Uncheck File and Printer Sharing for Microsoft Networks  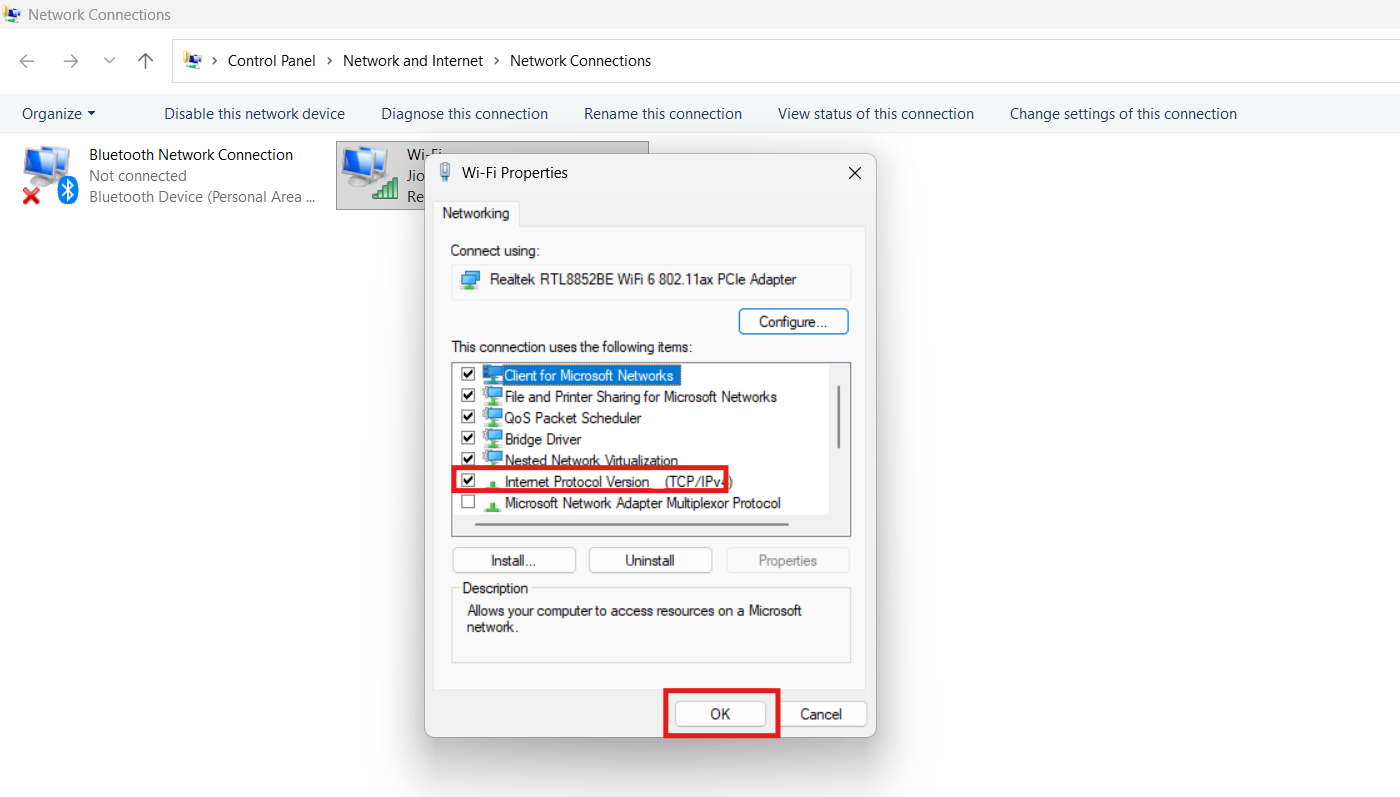[x=467, y=396]
